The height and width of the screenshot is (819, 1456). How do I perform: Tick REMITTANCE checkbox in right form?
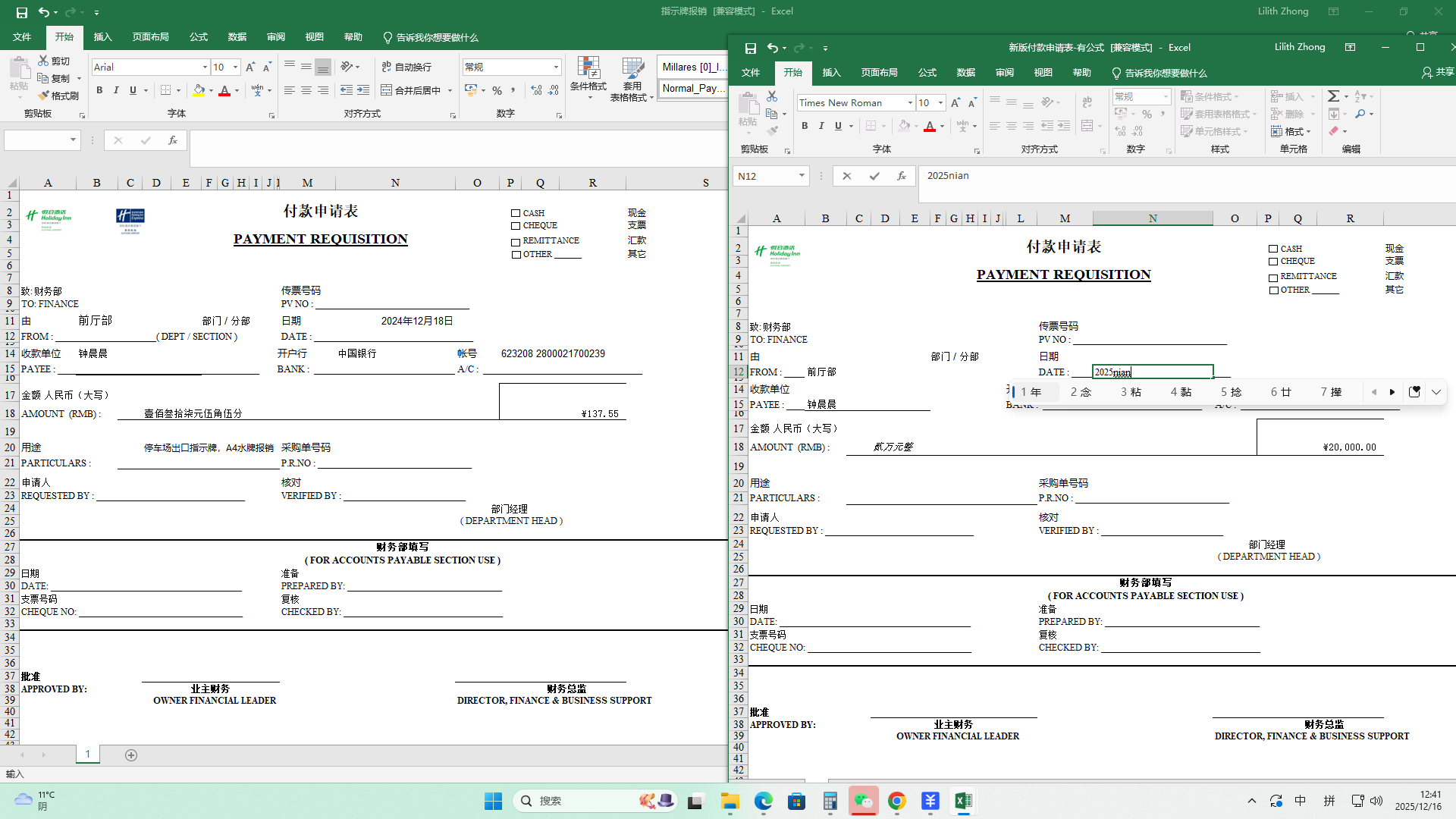point(1273,278)
